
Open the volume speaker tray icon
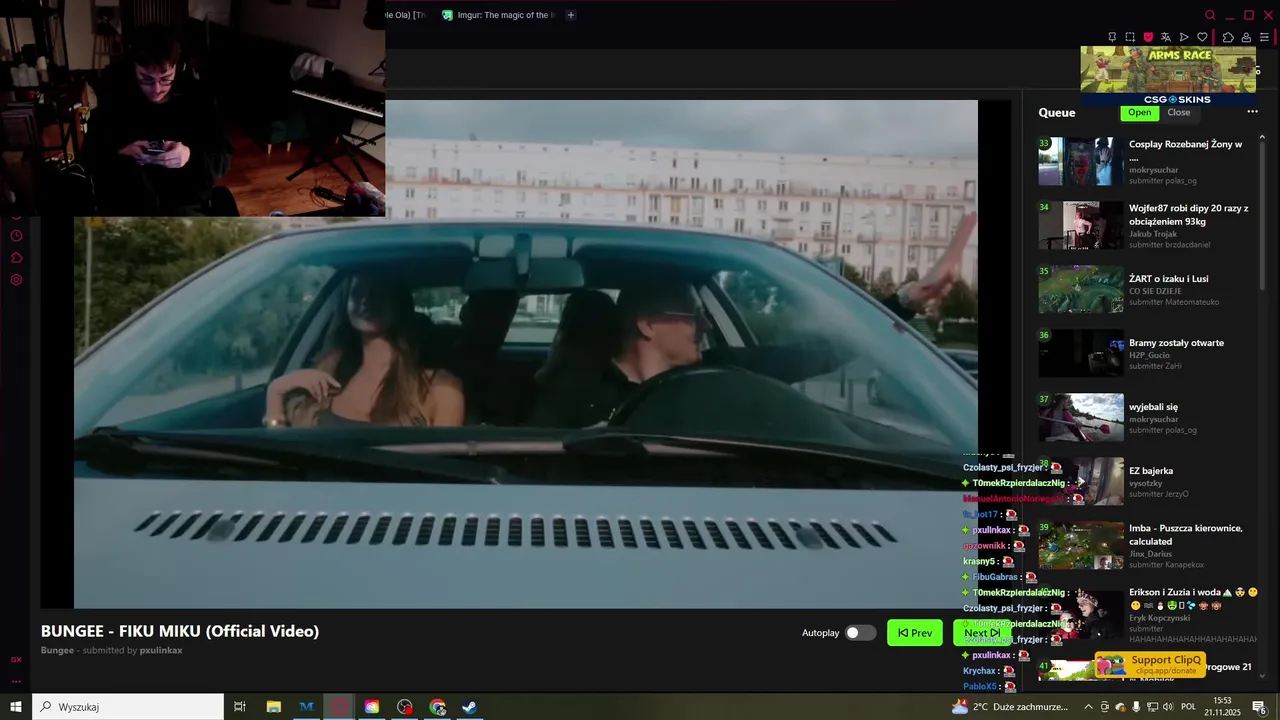1168,707
